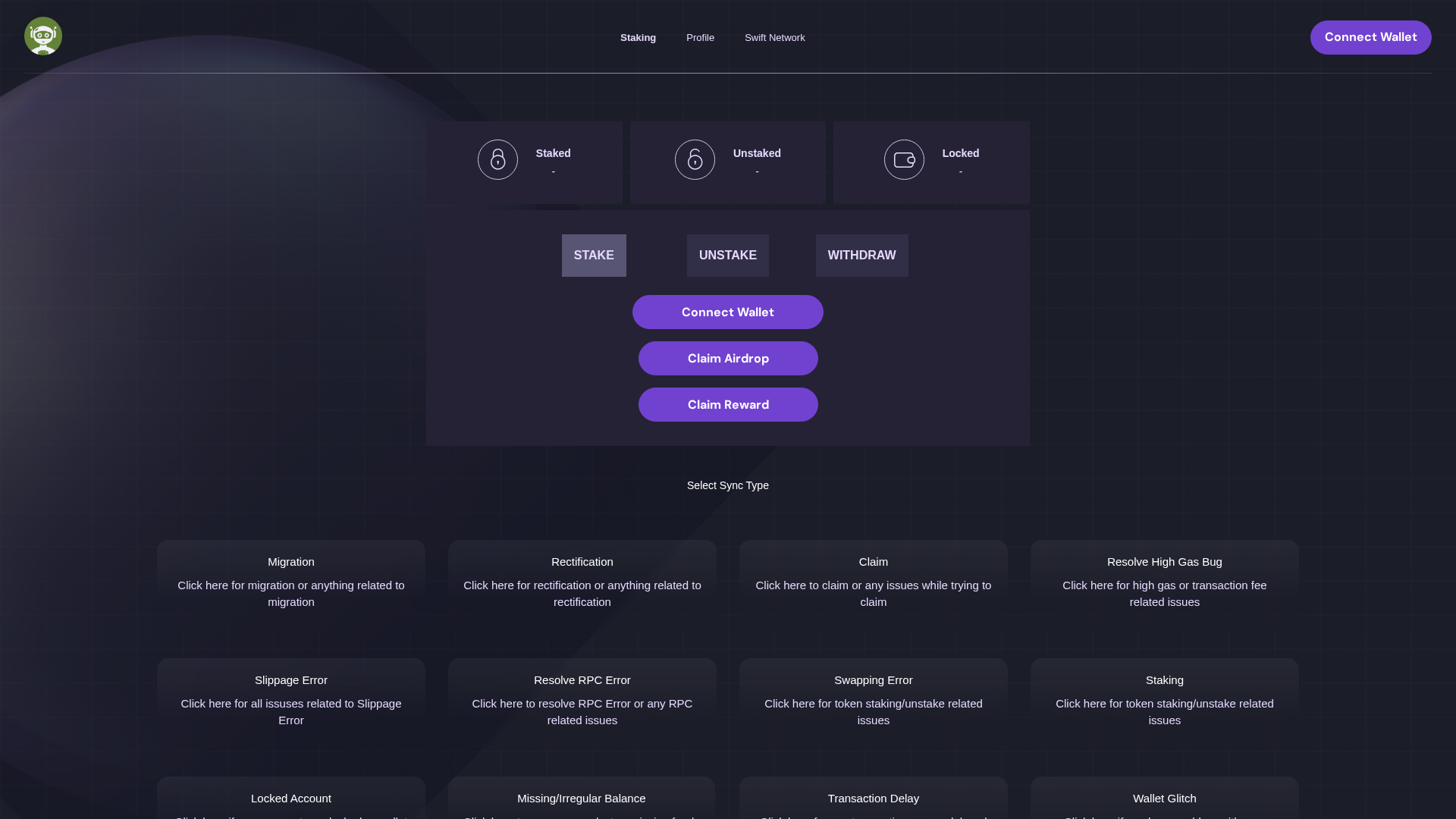Click the central Connect Wallet button

pyautogui.click(x=728, y=312)
